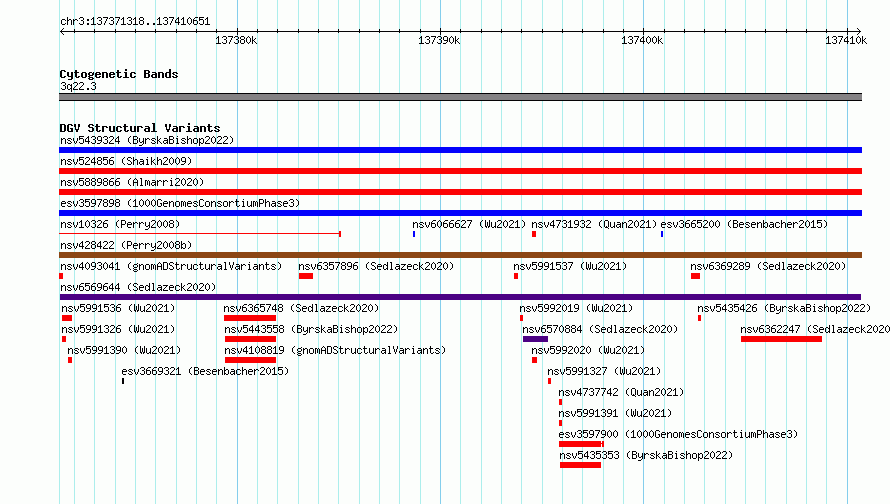Open nsv6066627 (Wu2021) variant label
This screenshot has width=890, height=504.
point(469,224)
